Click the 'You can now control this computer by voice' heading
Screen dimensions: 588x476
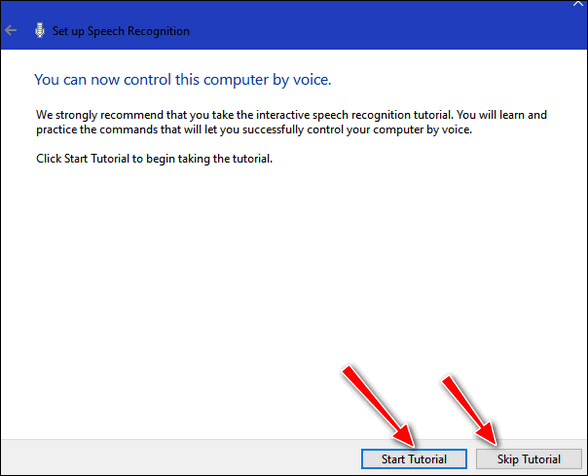pyautogui.click(x=183, y=80)
